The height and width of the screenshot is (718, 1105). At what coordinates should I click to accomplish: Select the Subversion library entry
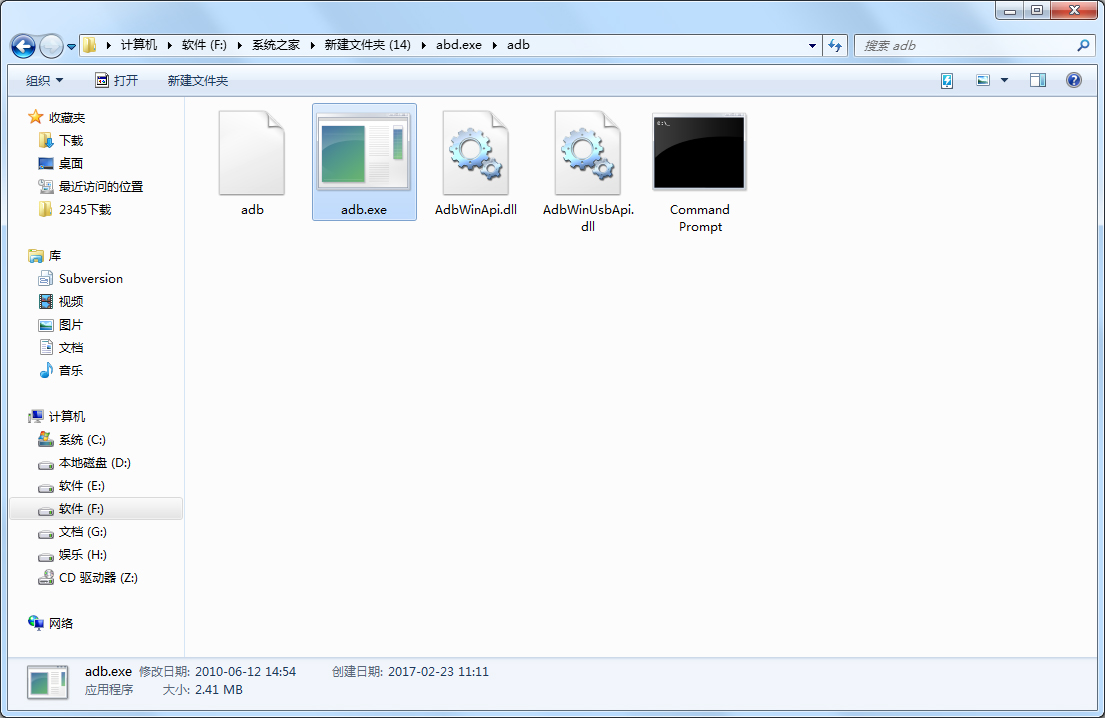pyautogui.click(x=90, y=278)
